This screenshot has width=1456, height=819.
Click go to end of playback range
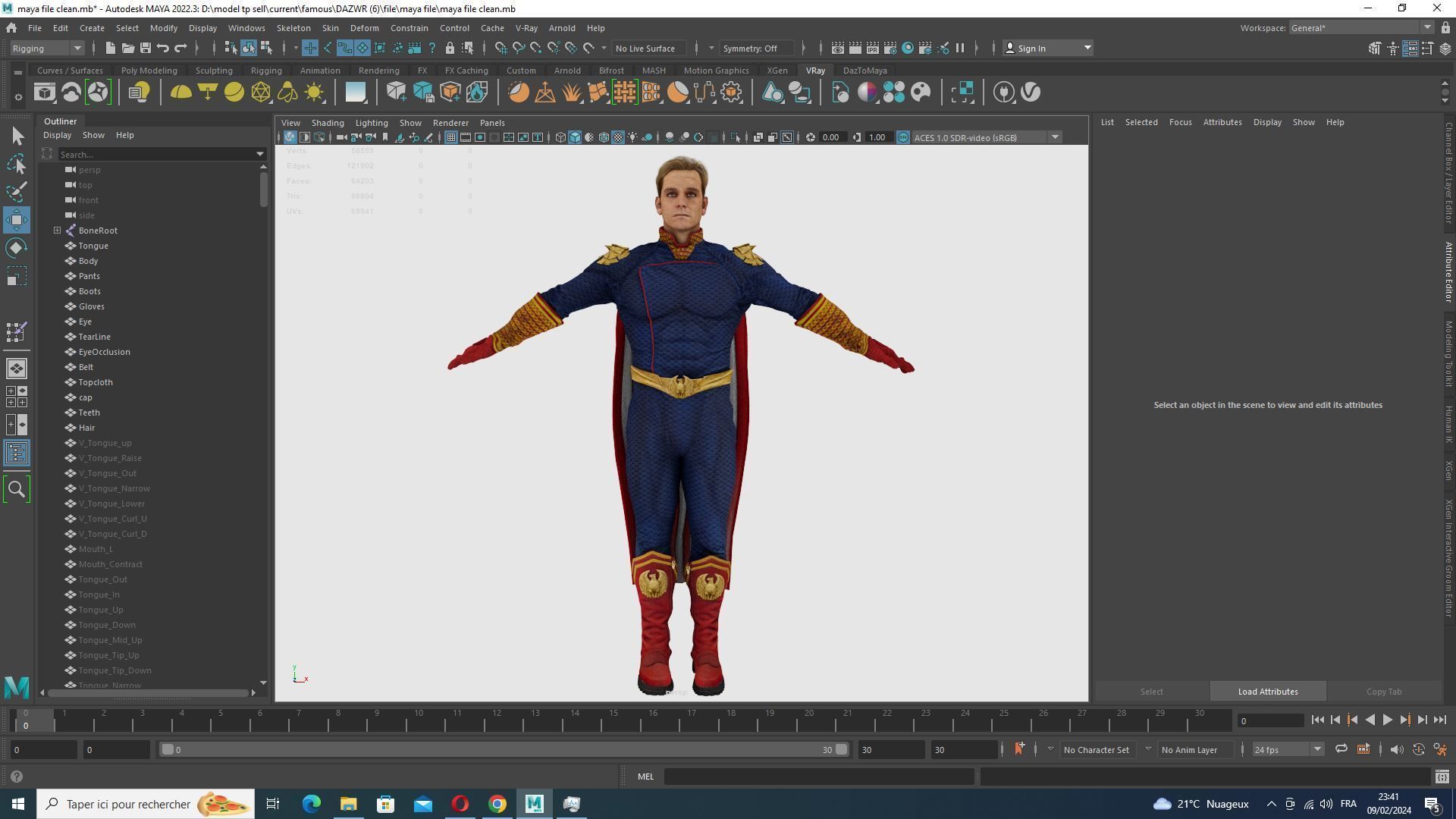coord(1440,720)
